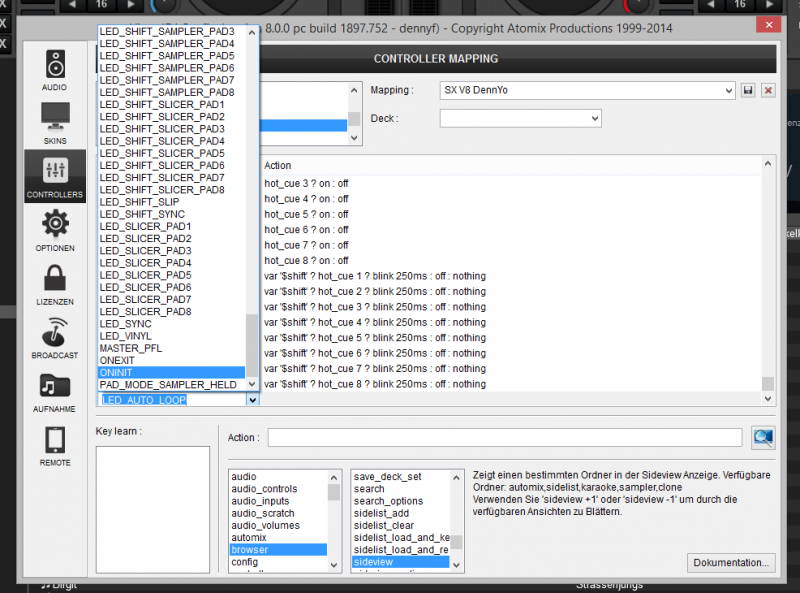Click the action search magnifier icon
Viewport: 800px width, 593px height.
[763, 437]
